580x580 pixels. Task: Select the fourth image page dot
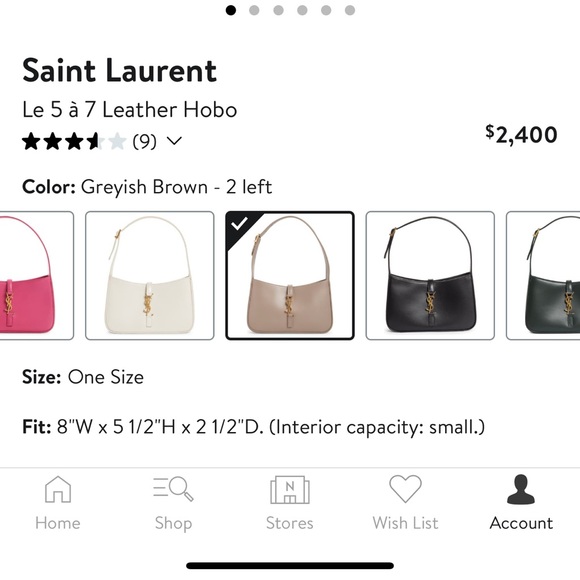302,10
